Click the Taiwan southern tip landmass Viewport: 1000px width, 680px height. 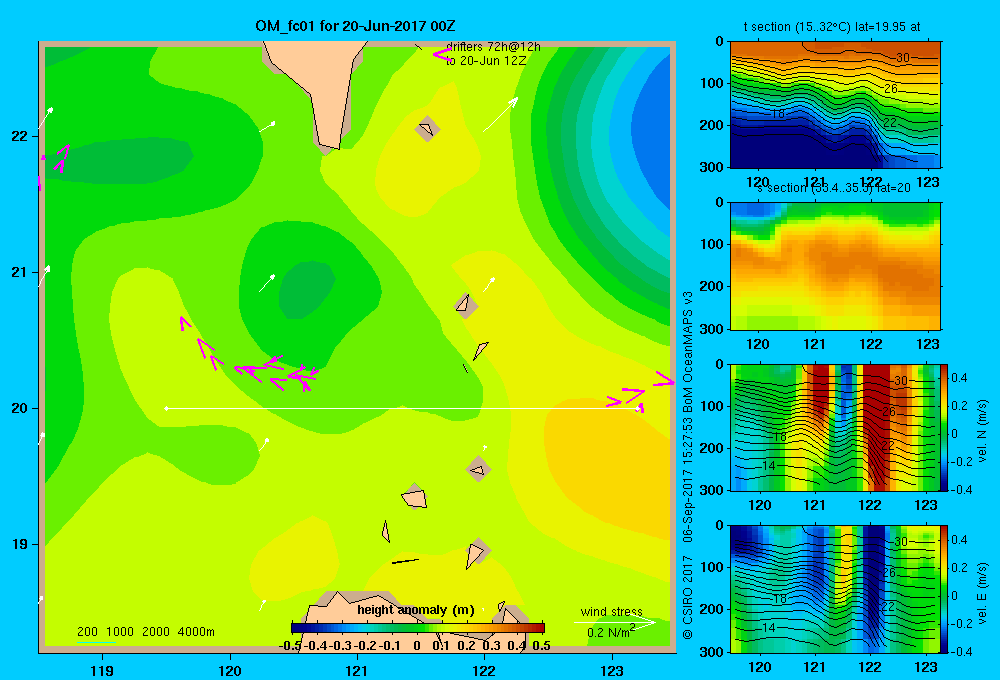click(x=322, y=89)
